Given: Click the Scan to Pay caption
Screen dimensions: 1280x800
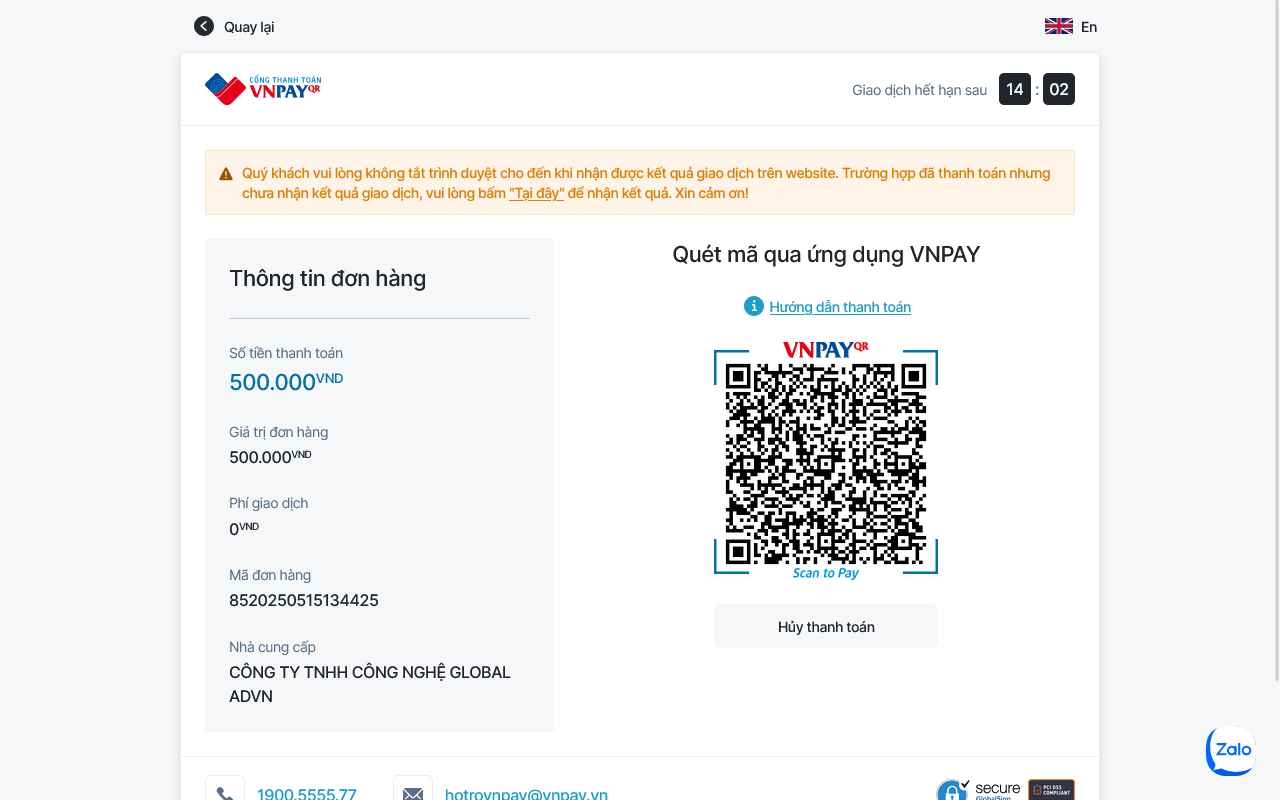Looking at the screenshot, I should pos(826,573).
